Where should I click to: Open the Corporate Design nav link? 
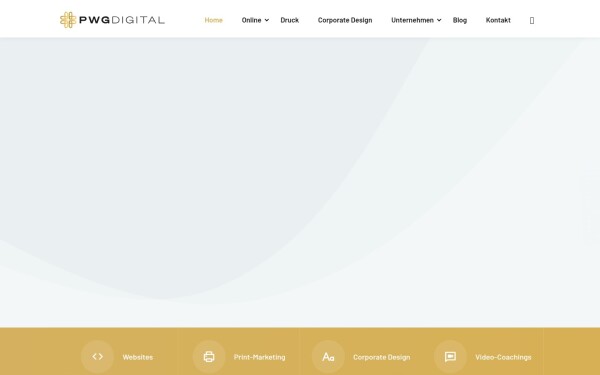coord(345,20)
